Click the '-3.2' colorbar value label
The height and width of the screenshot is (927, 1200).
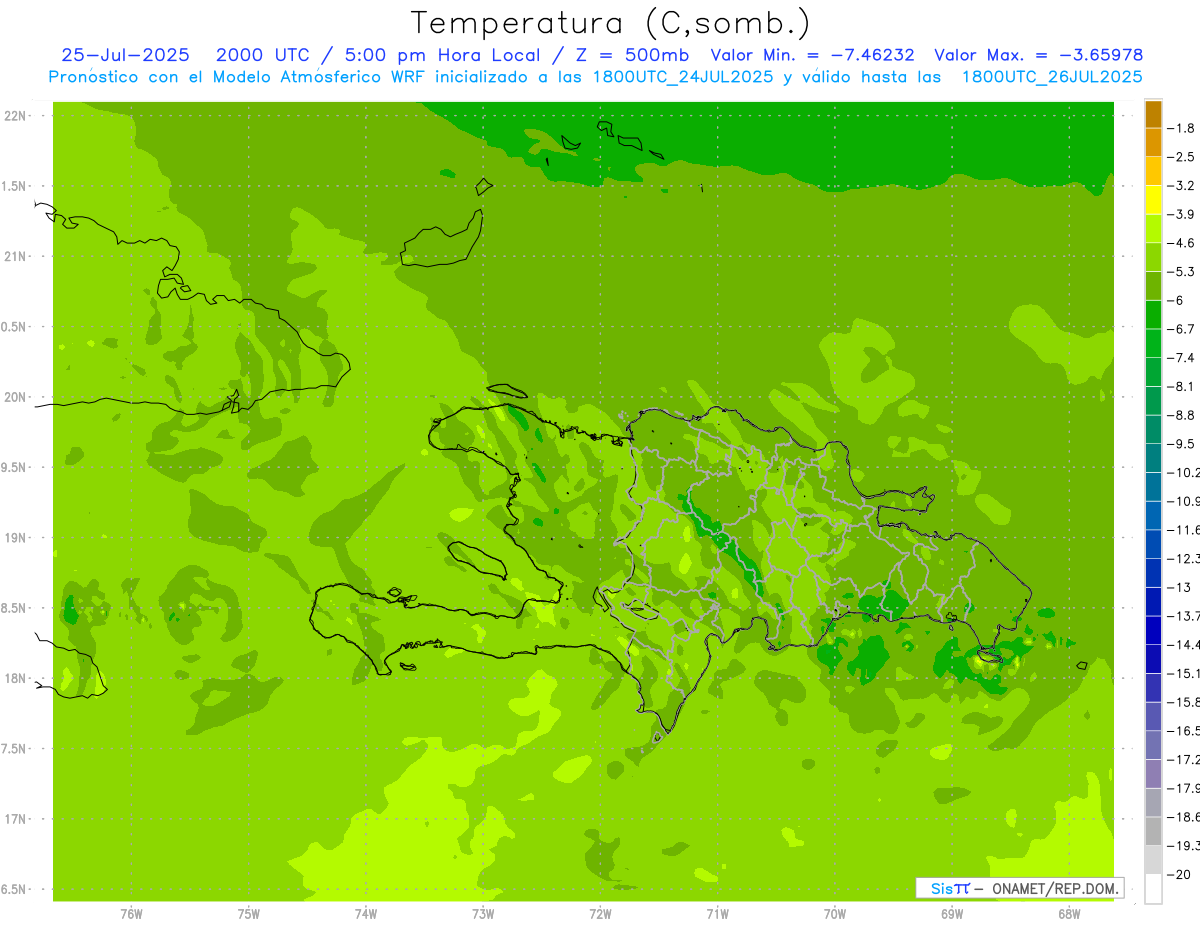pos(1181,186)
